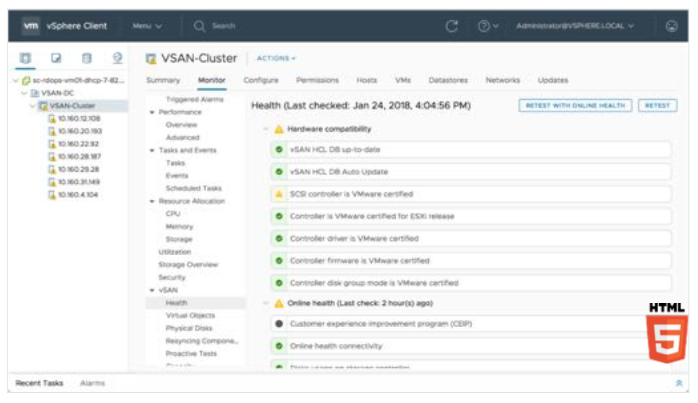Select Proactive Tests under vSAN
The width and height of the screenshot is (698, 403).
[x=191, y=354]
